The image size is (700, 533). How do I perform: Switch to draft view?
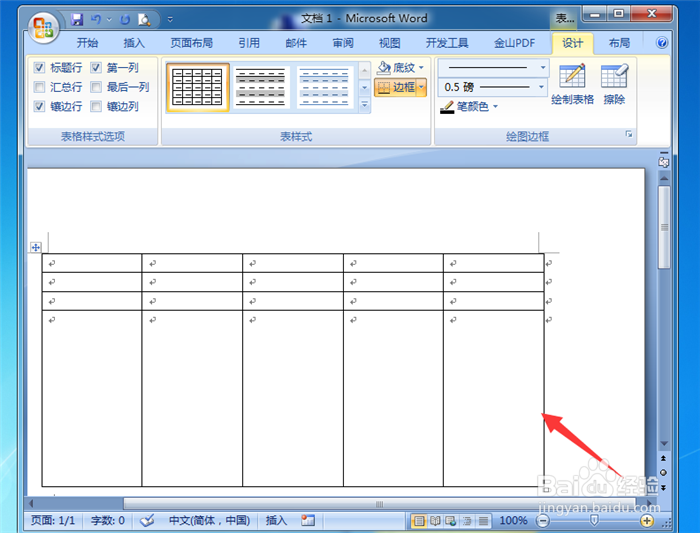click(x=483, y=521)
